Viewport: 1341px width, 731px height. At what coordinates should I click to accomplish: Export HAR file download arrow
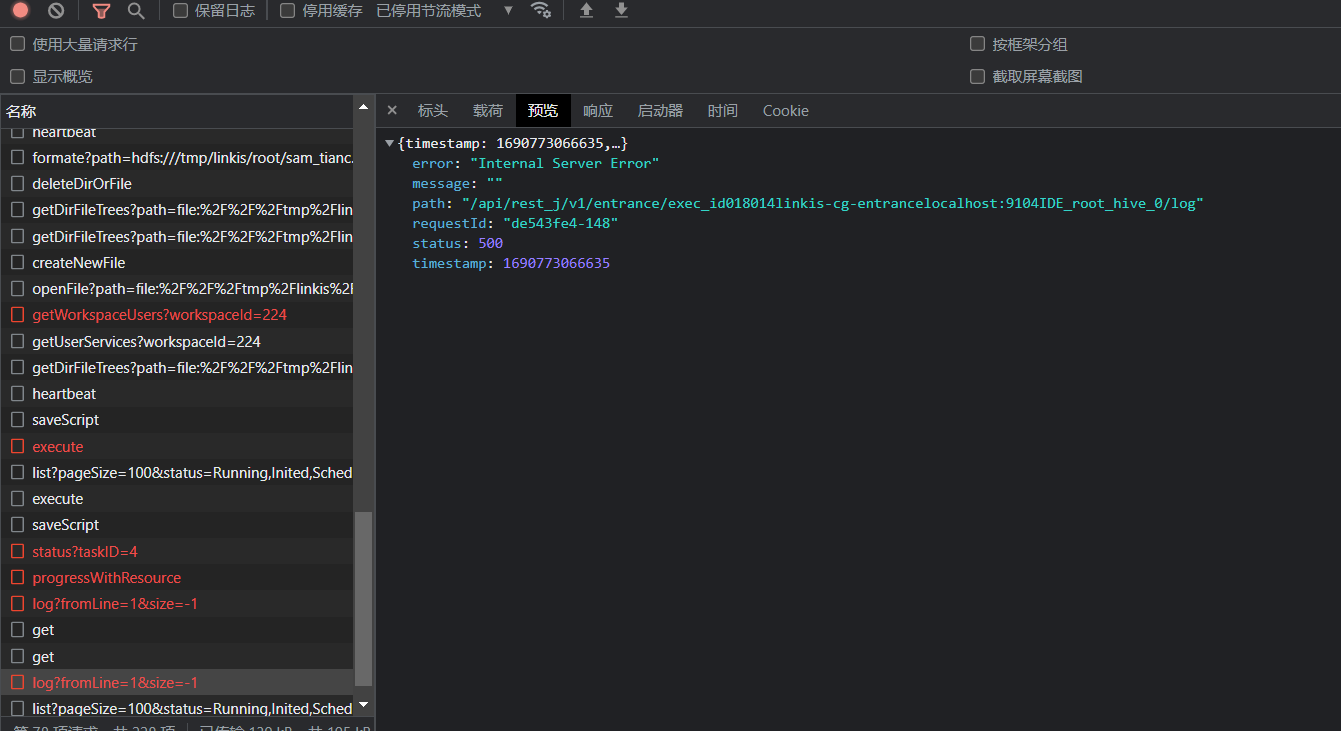pyautogui.click(x=621, y=10)
